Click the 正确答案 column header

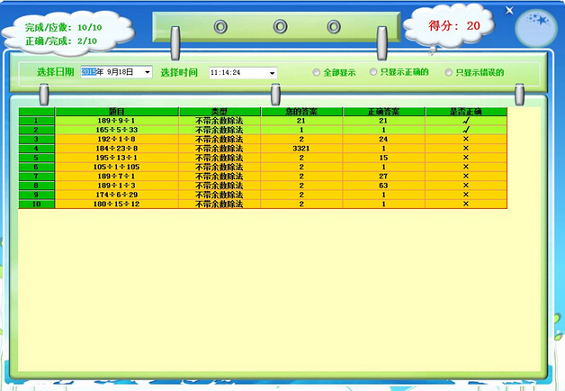point(383,112)
